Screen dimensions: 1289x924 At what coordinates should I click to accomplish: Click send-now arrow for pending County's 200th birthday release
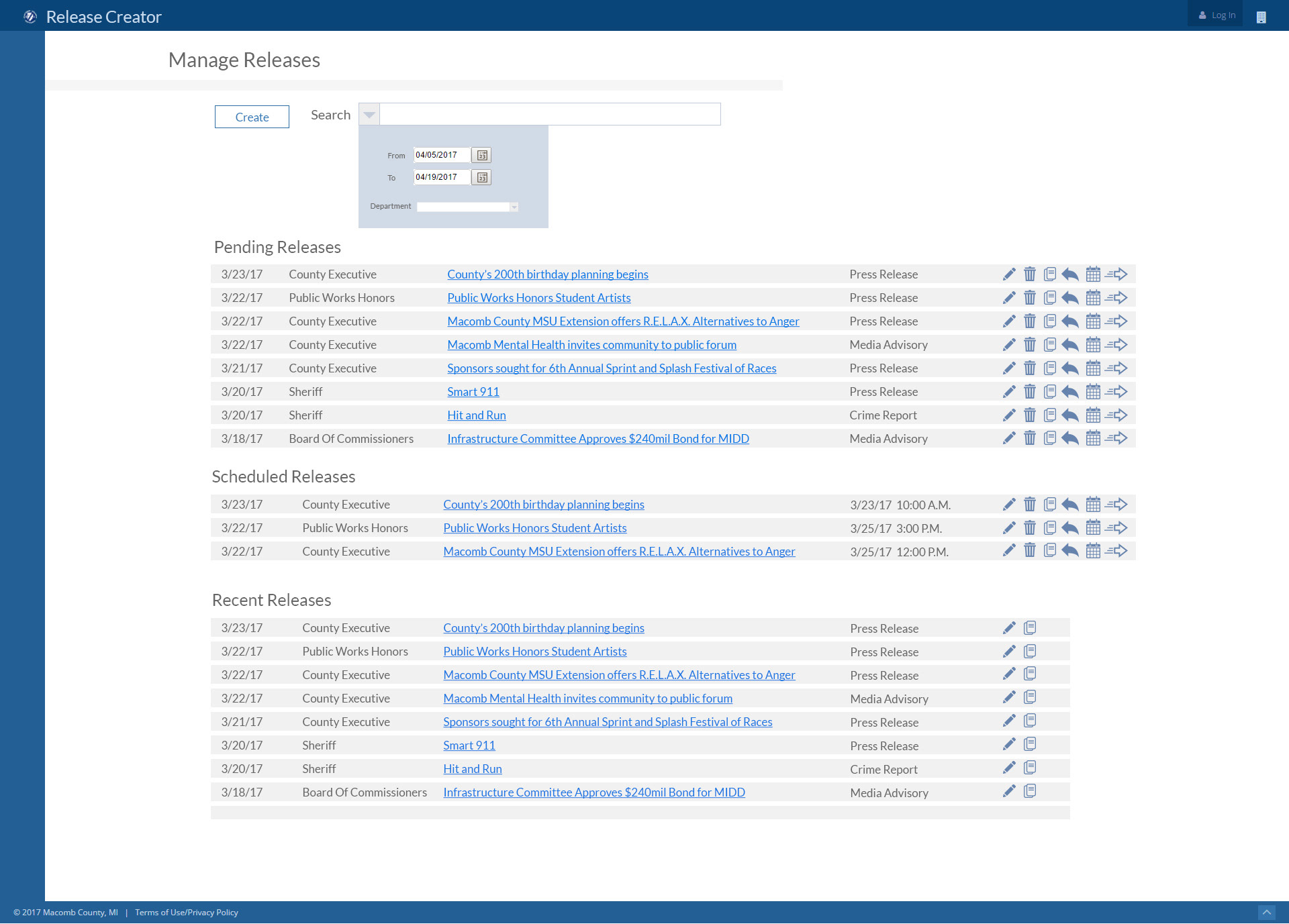(1116, 274)
